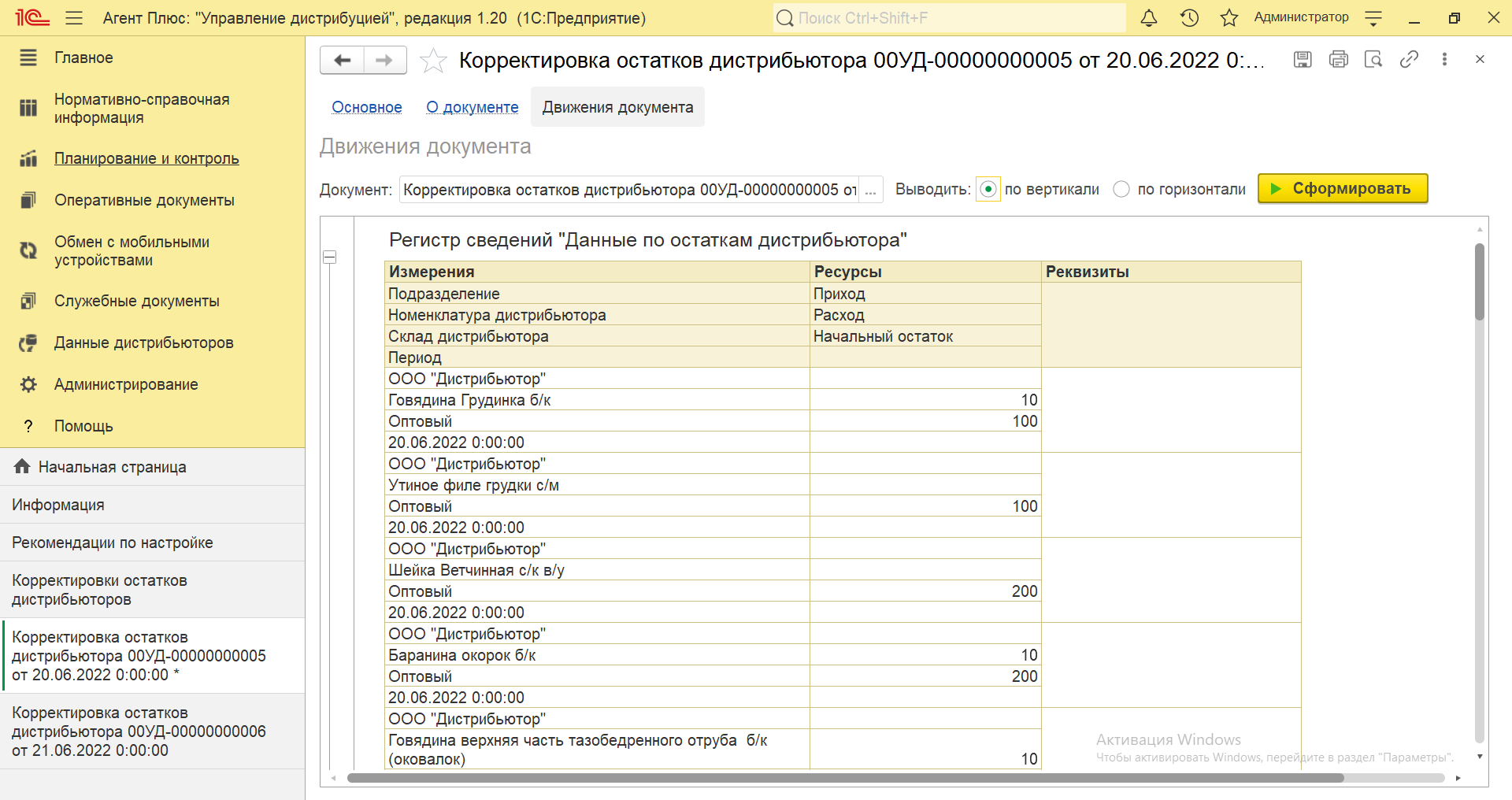Open the main hamburger menu icon

pos(74,17)
